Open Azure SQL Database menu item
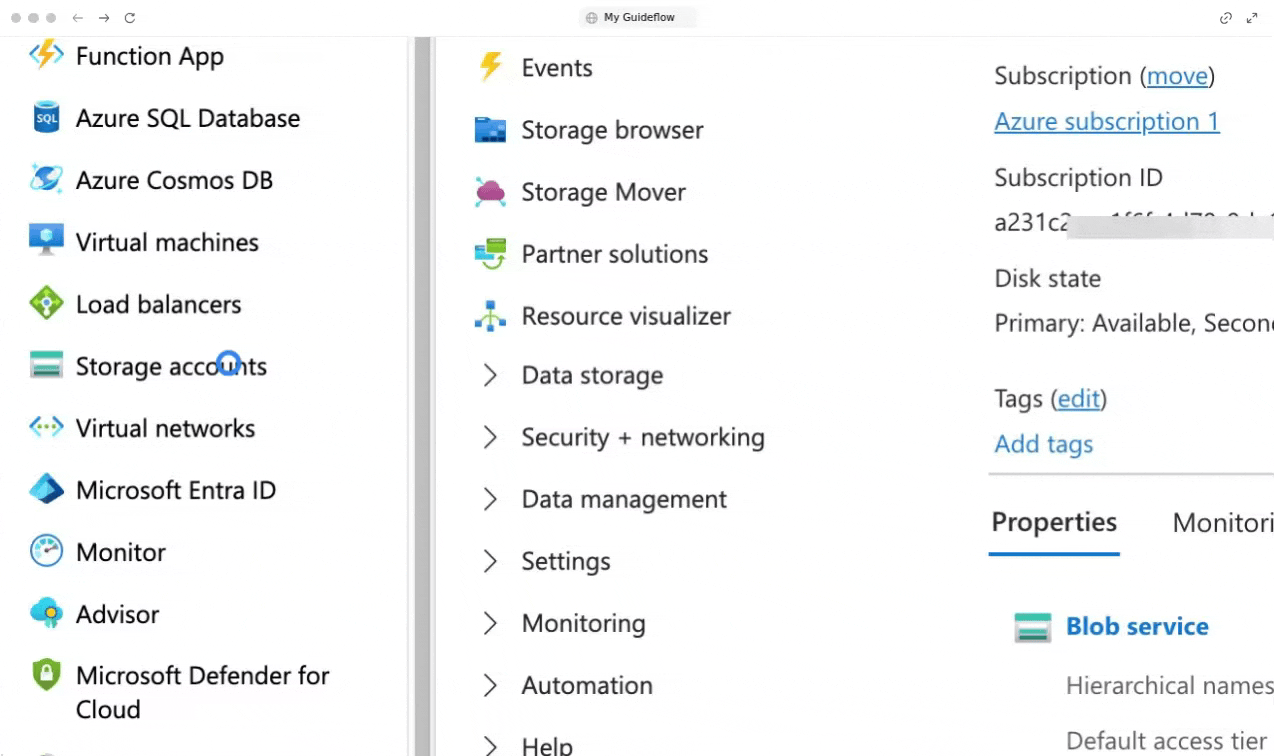The image size is (1274, 756). [188, 118]
